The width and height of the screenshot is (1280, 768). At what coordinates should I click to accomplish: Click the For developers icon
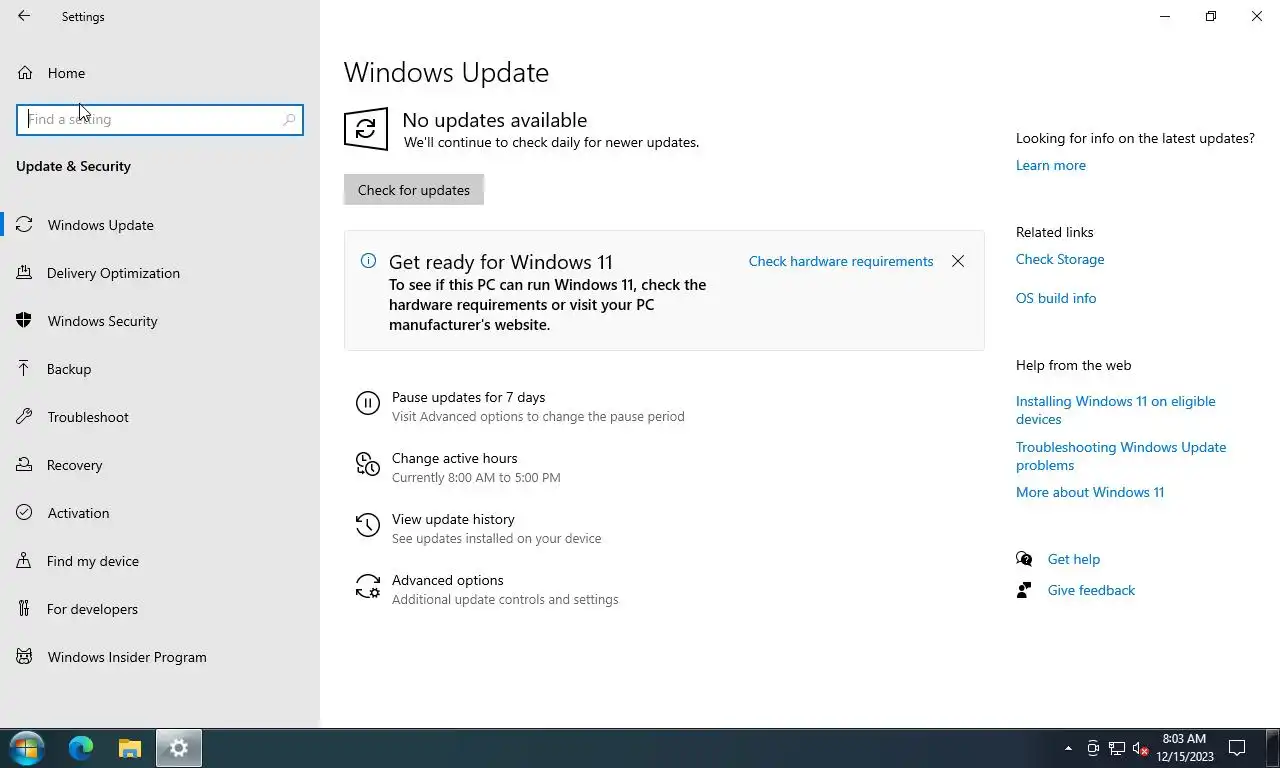(24, 609)
